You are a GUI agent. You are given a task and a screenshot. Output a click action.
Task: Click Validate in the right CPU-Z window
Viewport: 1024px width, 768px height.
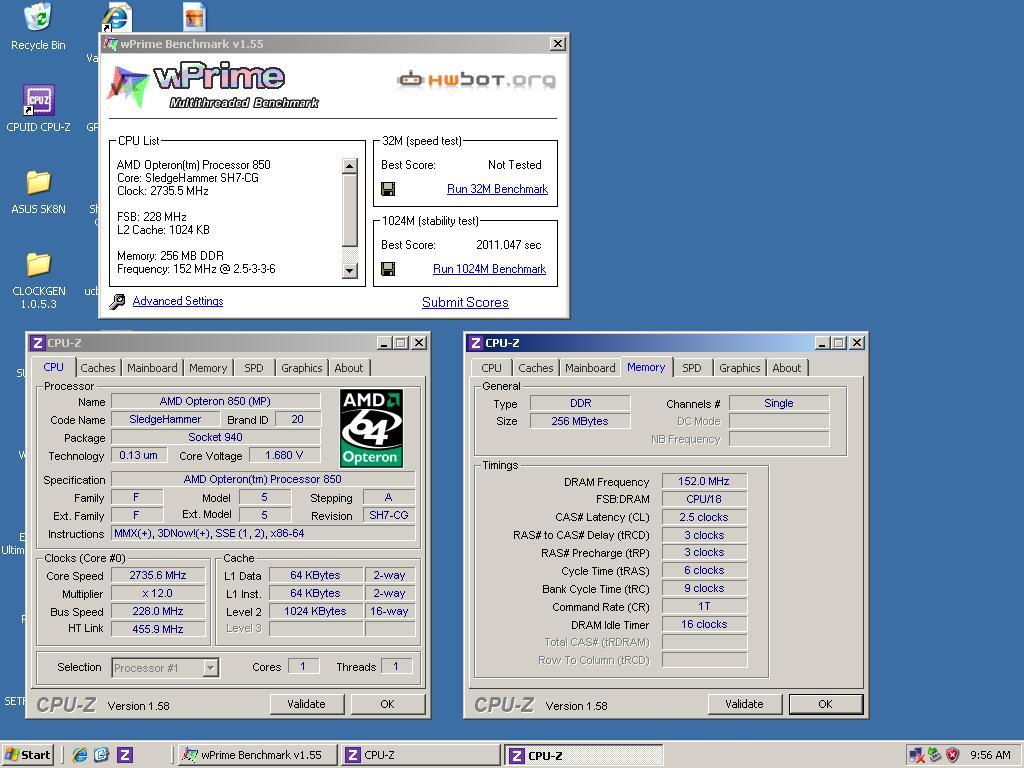744,704
